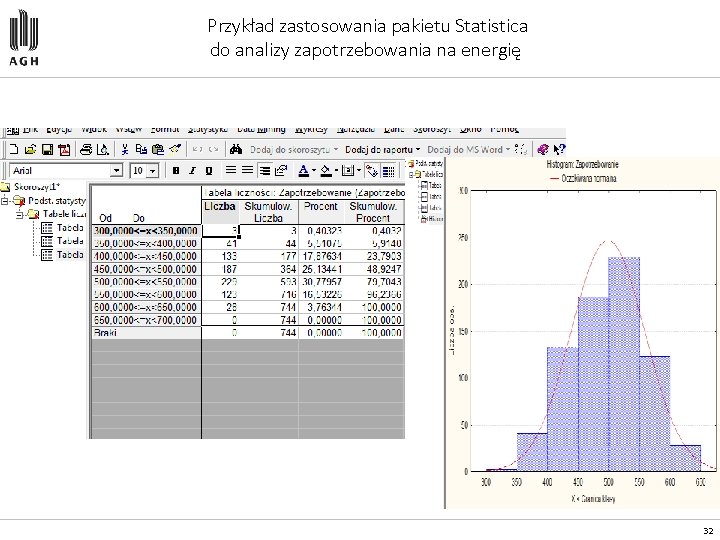Viewport: 720px width, 540px height.
Task: Open the font color dropdown arrow
Action: click(314, 171)
